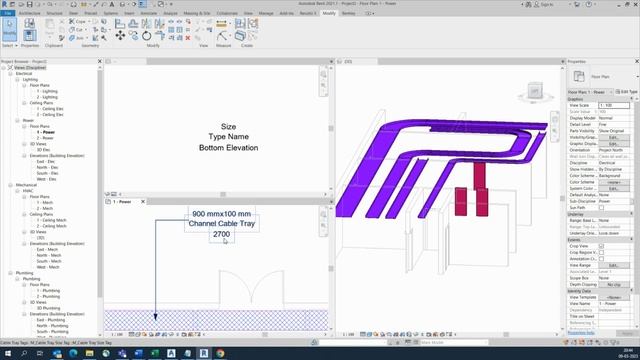Screen dimensions: 640x360
Task: Click the View Scale input field
Action: [614, 105]
